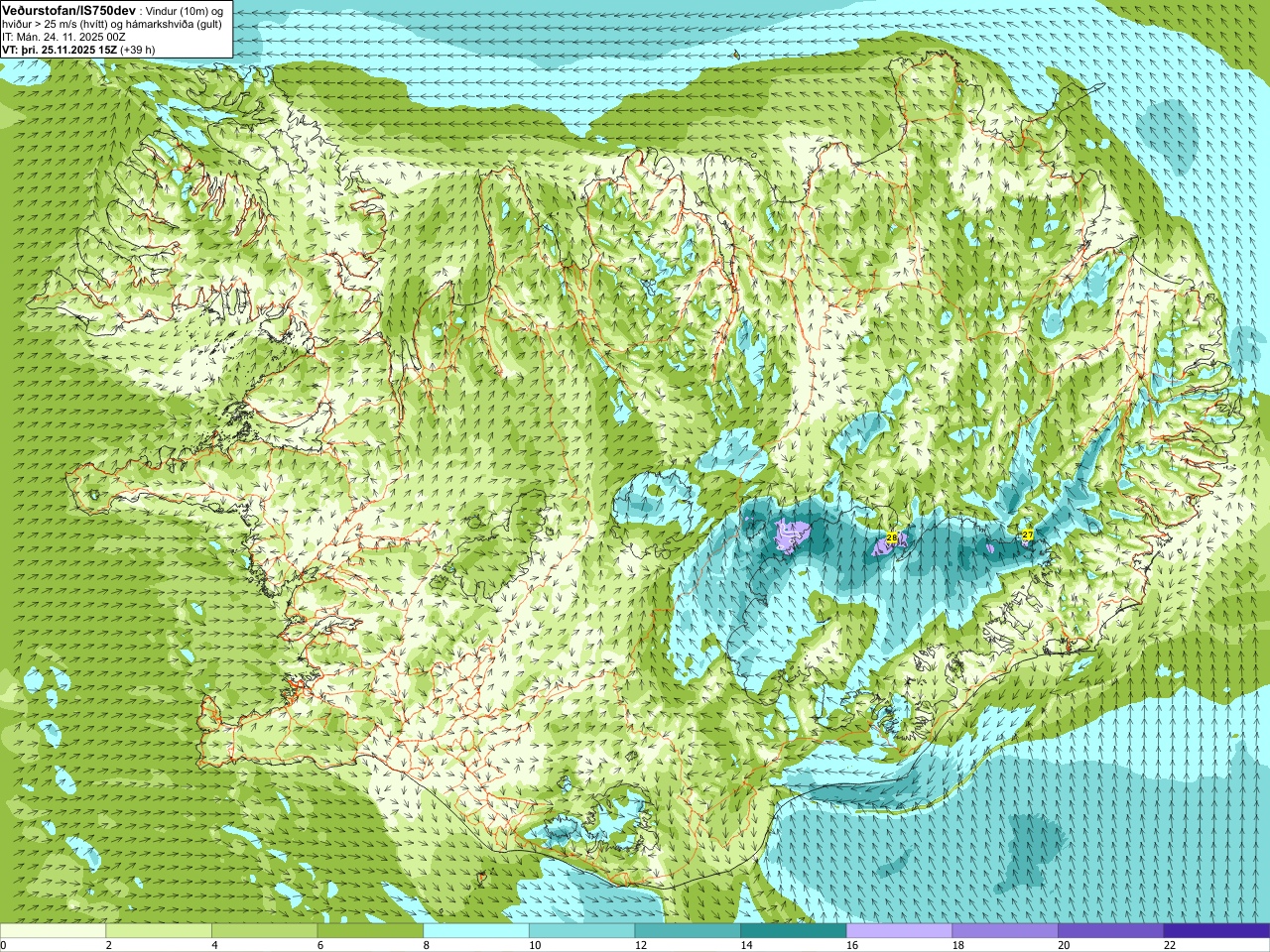The width and height of the screenshot is (1270, 952).
Task: Select the light green 2–4 legend swatch
Action: point(159,931)
